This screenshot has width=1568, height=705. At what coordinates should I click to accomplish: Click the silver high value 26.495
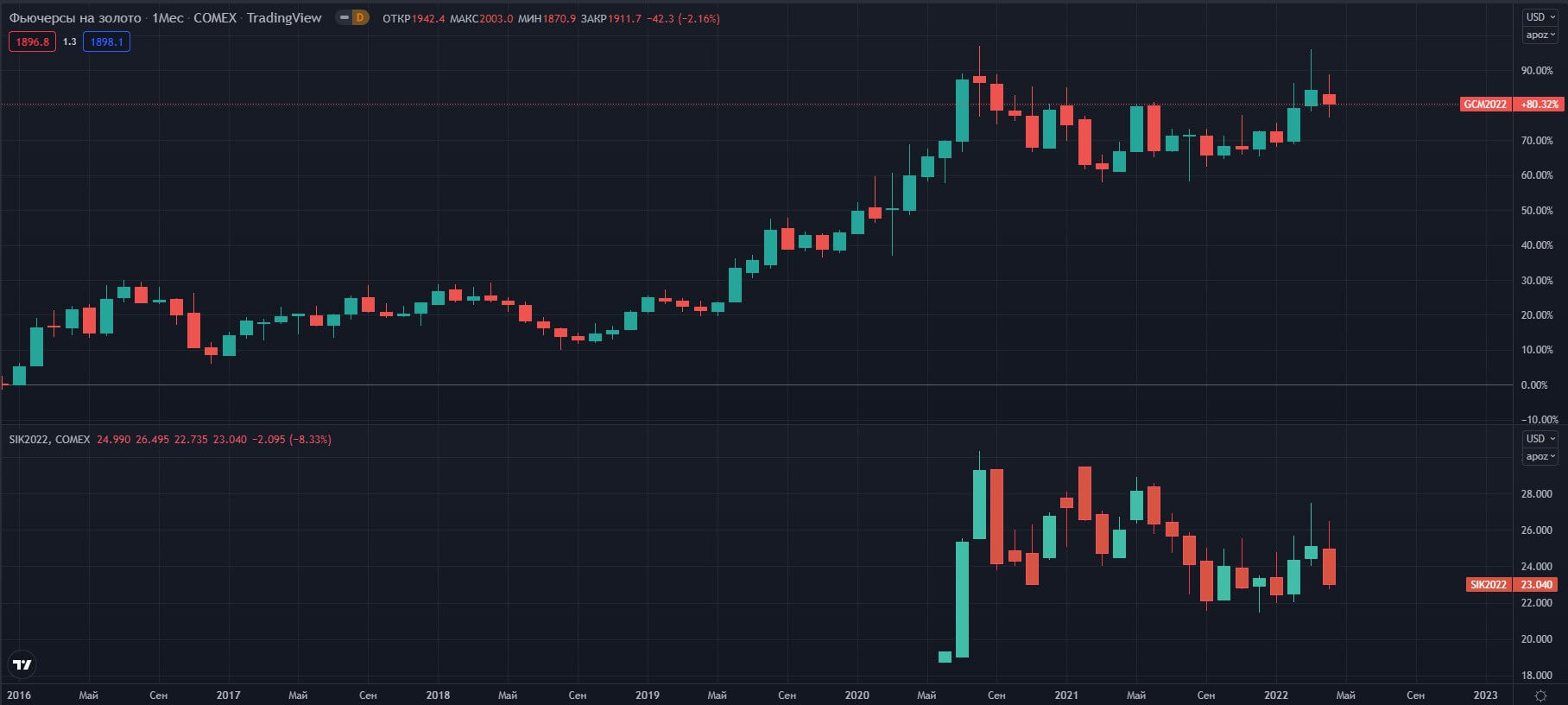pos(152,439)
